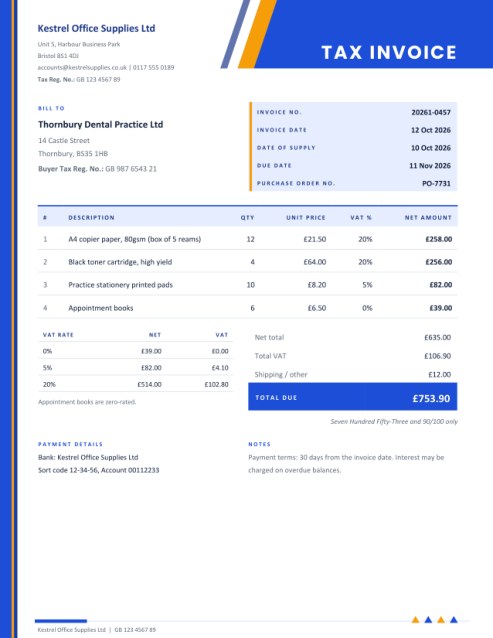This screenshot has height=638, width=493.
Task: Click the UNIT PRICE column header
Action: point(306,218)
